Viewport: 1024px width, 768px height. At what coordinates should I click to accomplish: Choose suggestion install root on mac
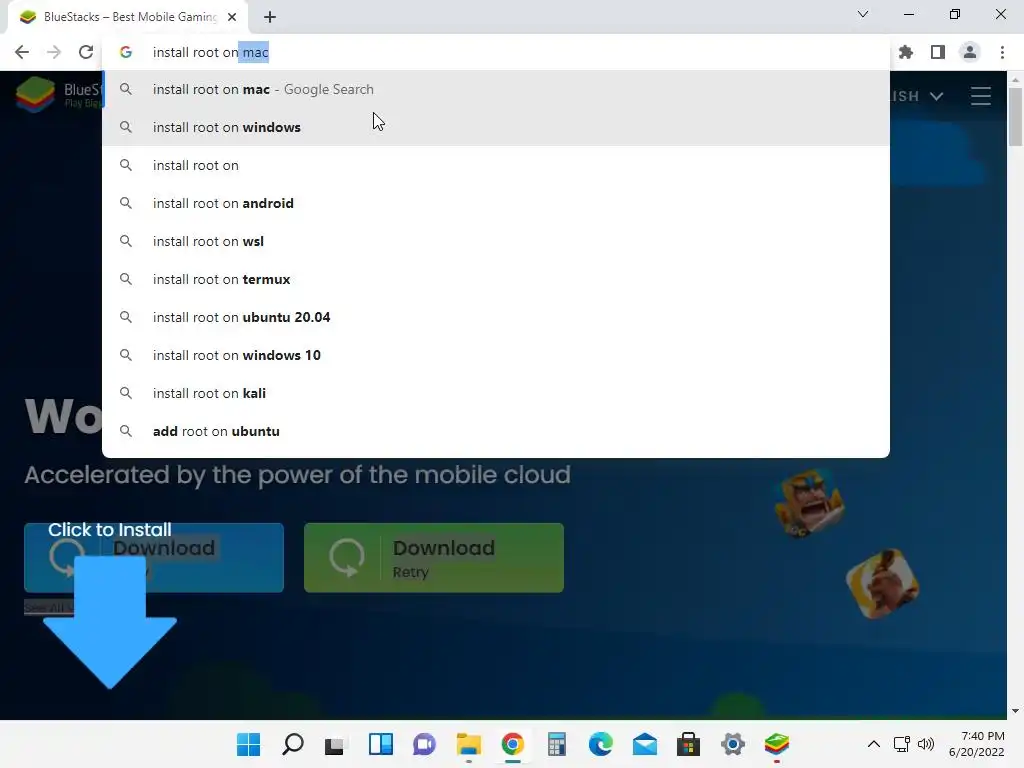click(x=496, y=89)
